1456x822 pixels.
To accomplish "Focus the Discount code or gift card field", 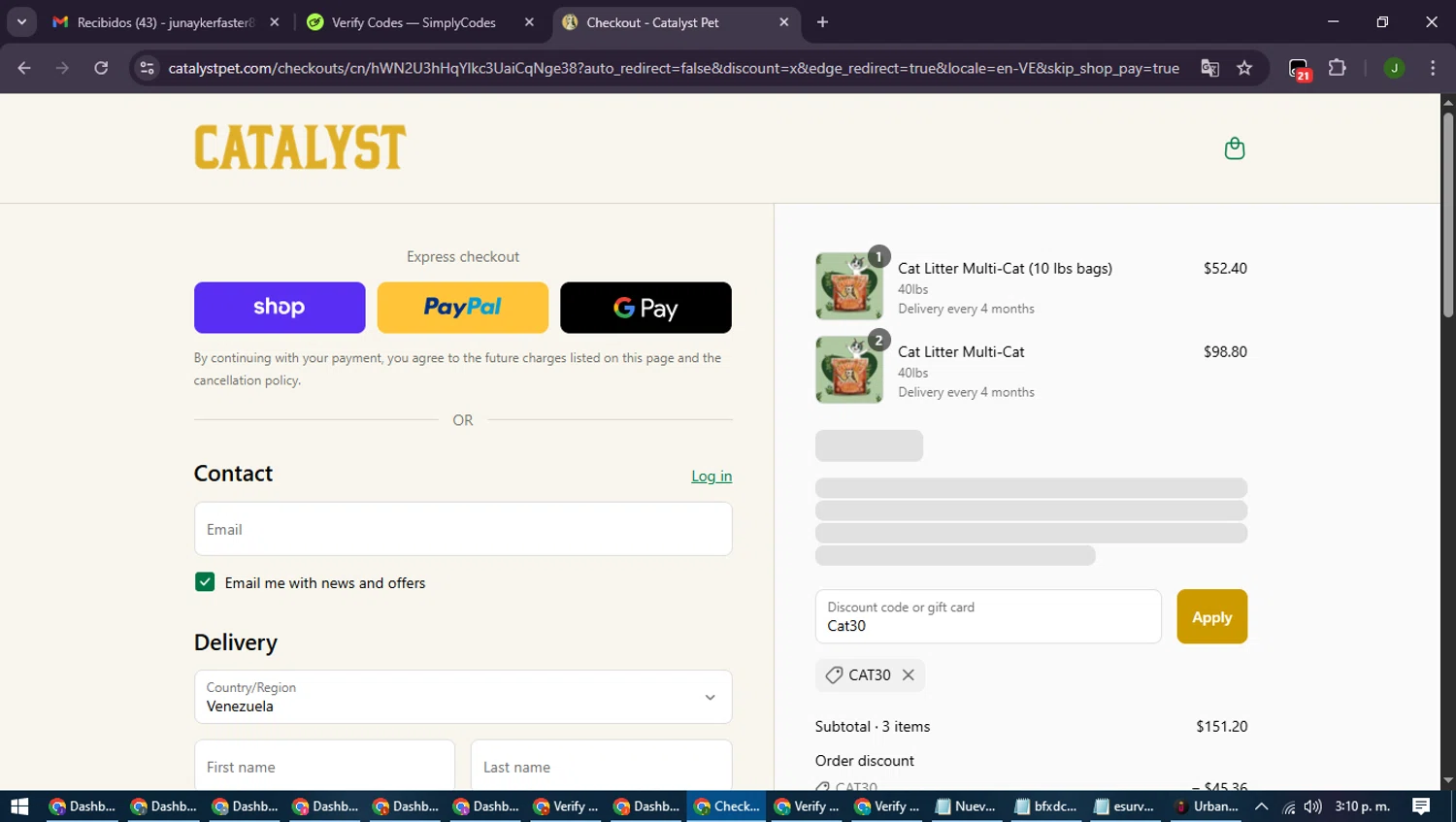I will point(988,616).
